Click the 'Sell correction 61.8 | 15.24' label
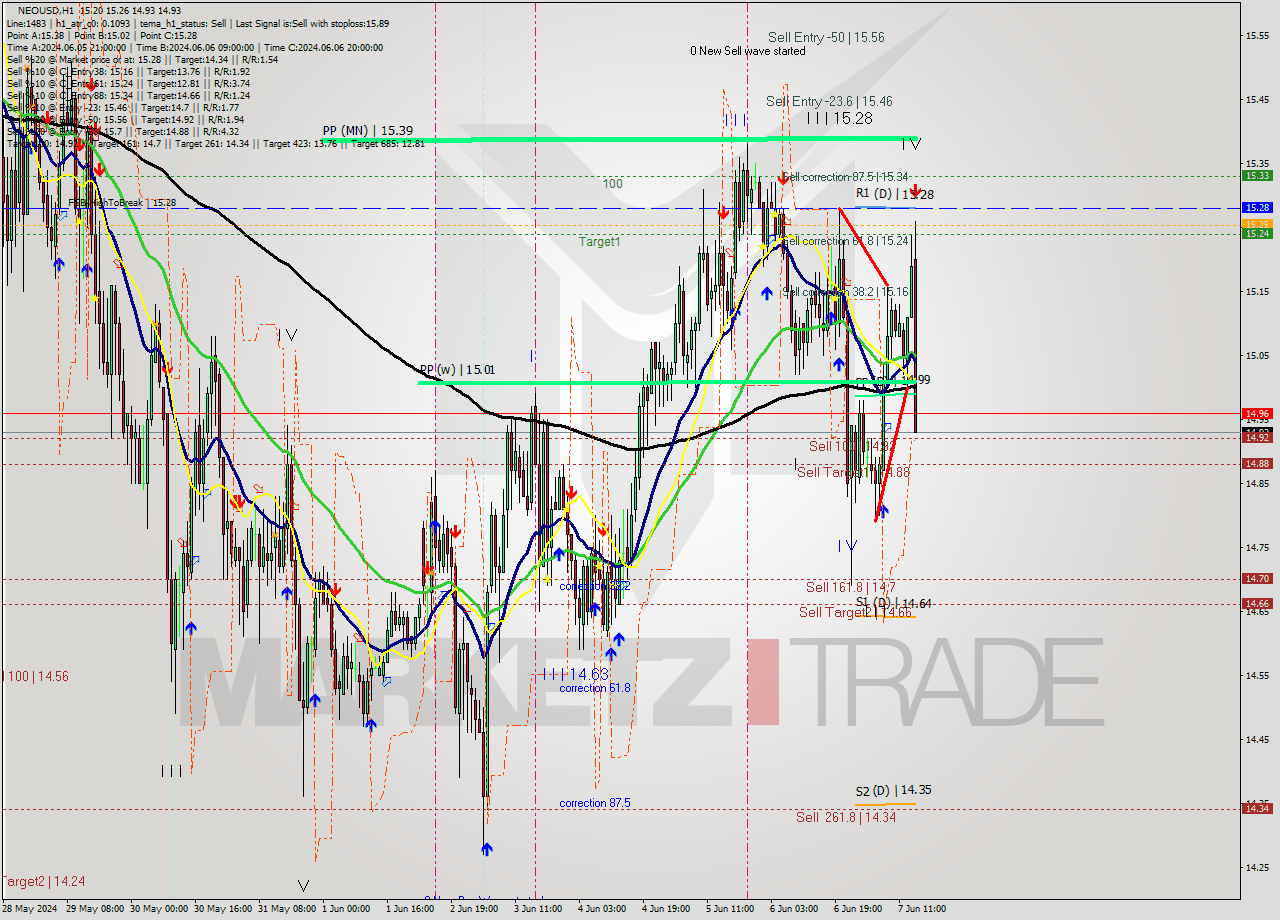Screen dimensions: 1280x920 click(845, 241)
